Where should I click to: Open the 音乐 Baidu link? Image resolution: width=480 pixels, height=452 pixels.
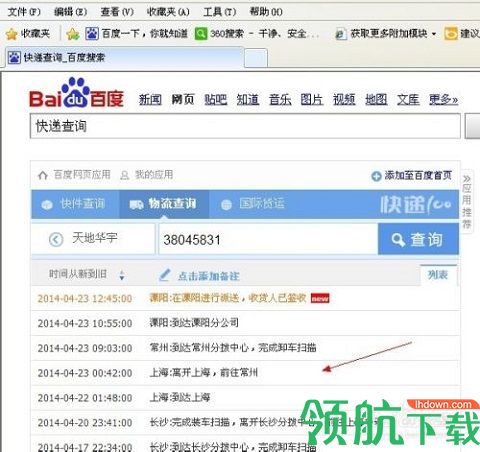(x=280, y=100)
